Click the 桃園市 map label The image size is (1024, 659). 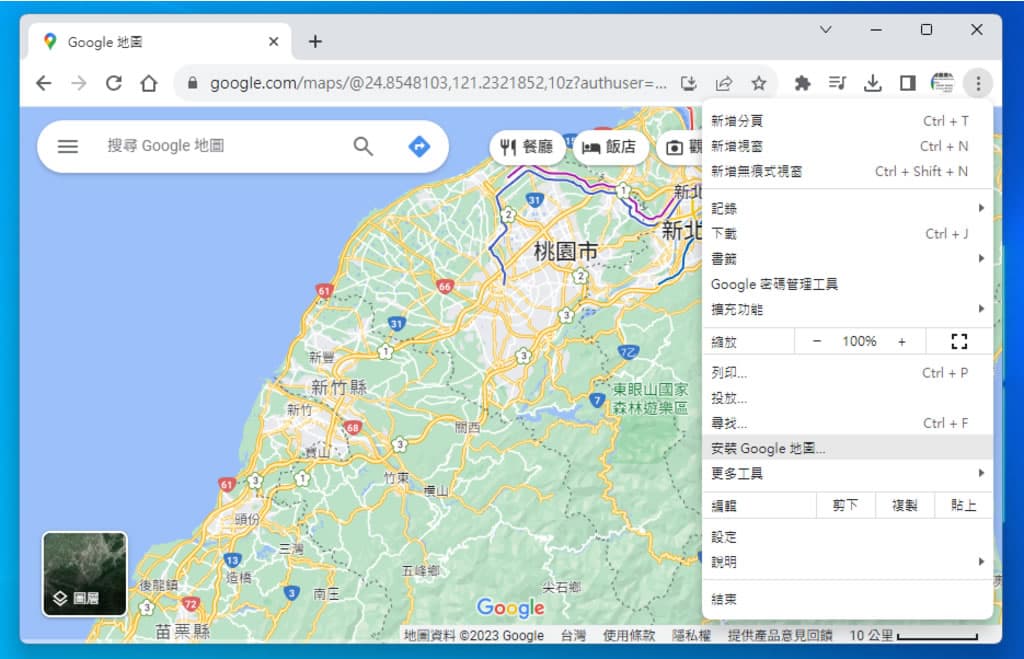tap(566, 251)
